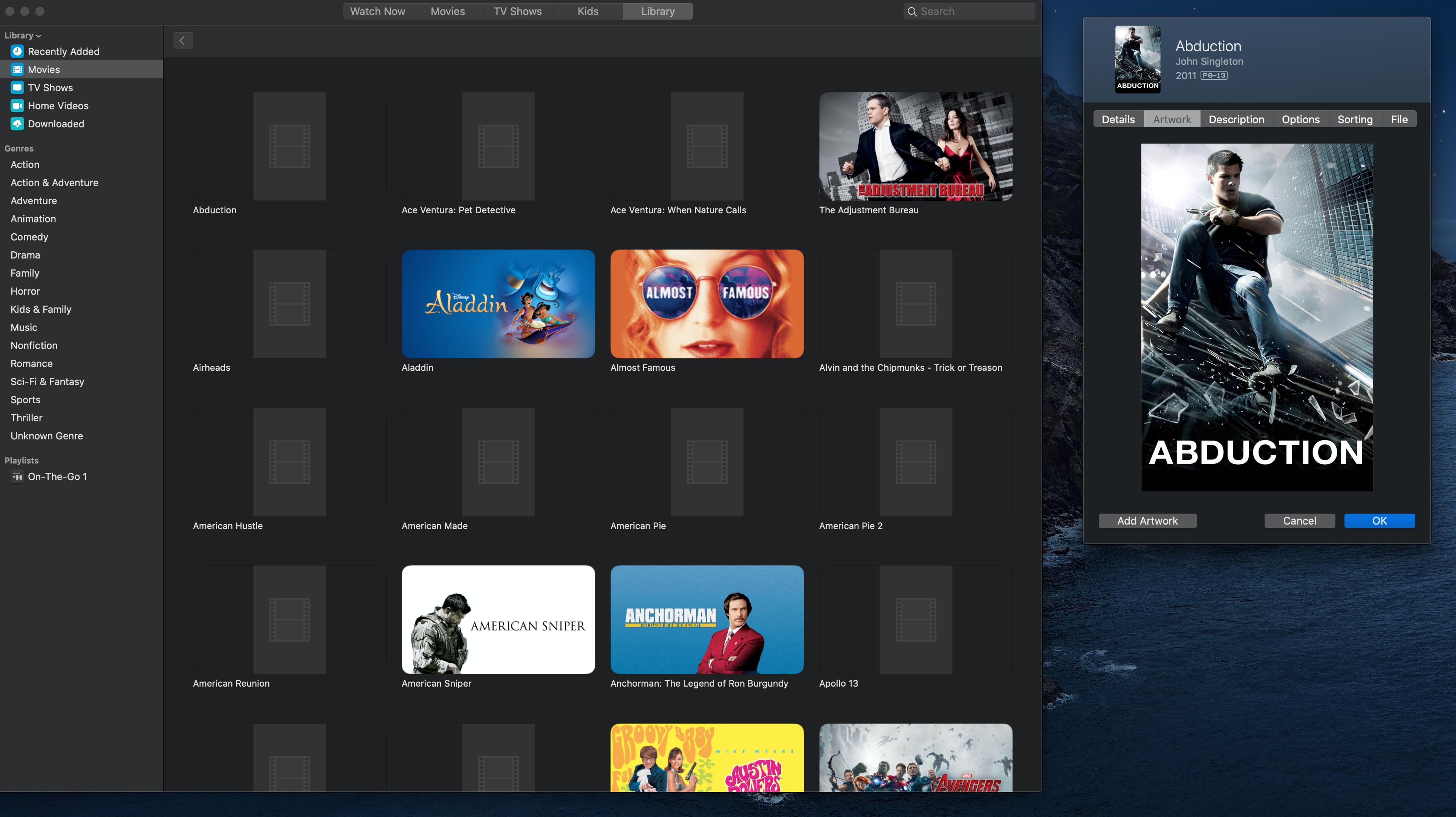The height and width of the screenshot is (817, 1456).
Task: Switch to the TV Shows top tab
Action: [518, 11]
